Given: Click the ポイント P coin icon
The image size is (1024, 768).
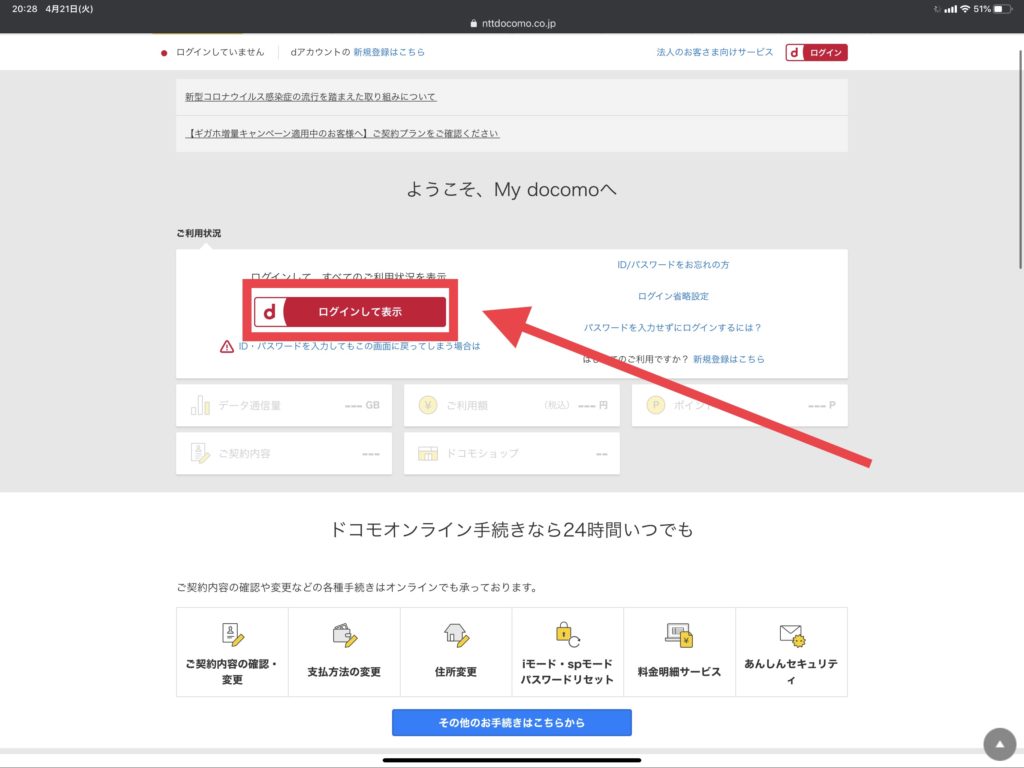Looking at the screenshot, I should pyautogui.click(x=656, y=405).
